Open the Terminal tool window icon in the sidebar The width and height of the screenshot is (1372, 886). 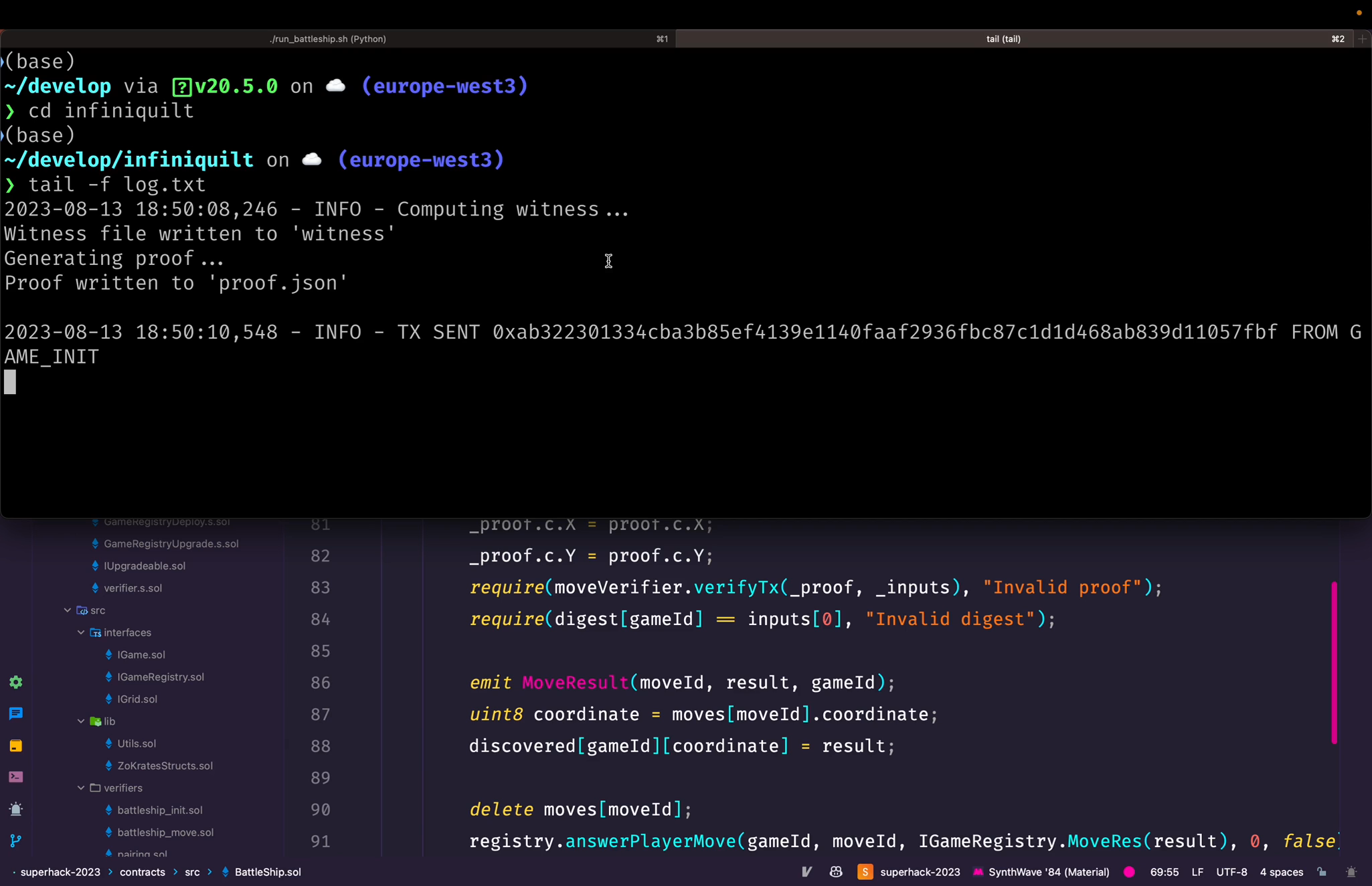tap(16, 777)
